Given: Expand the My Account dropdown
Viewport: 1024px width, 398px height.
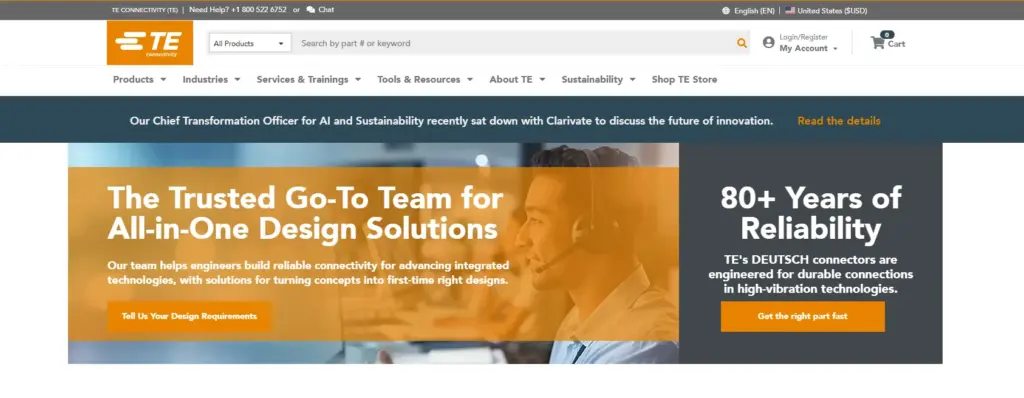Looking at the screenshot, I should [x=808, y=48].
